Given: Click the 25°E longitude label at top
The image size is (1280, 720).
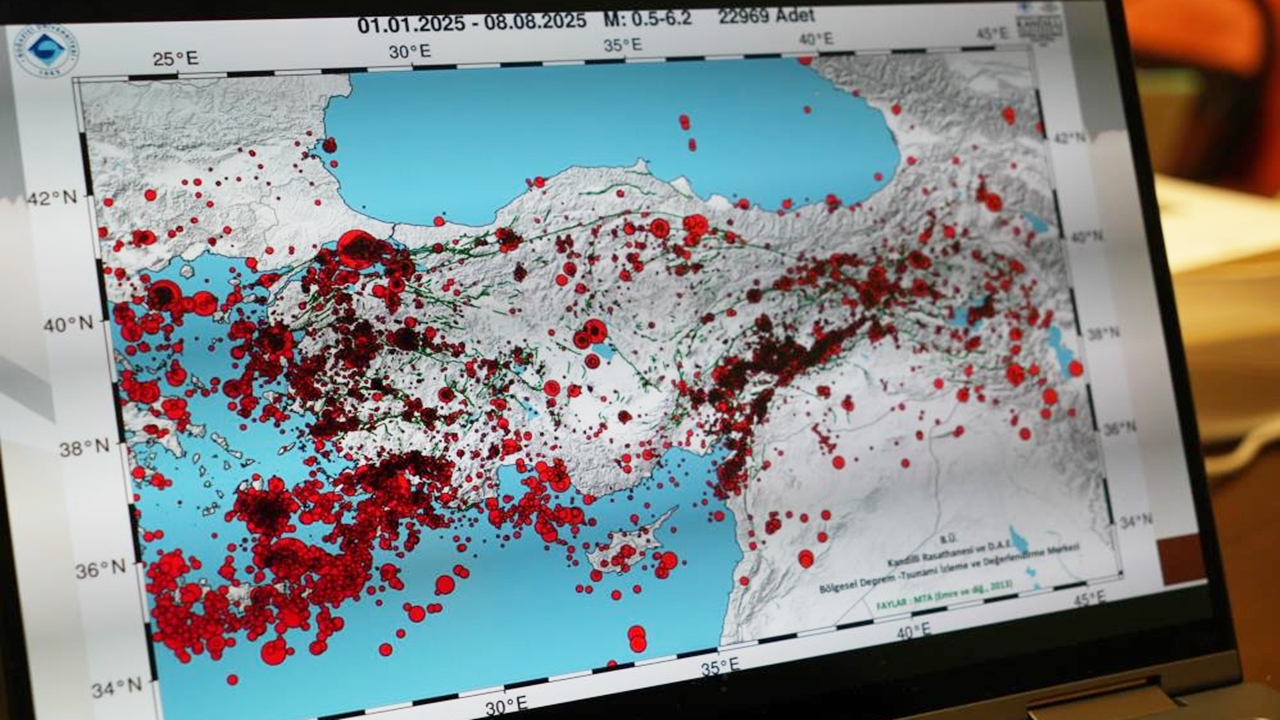Looking at the screenshot, I should point(174,59).
